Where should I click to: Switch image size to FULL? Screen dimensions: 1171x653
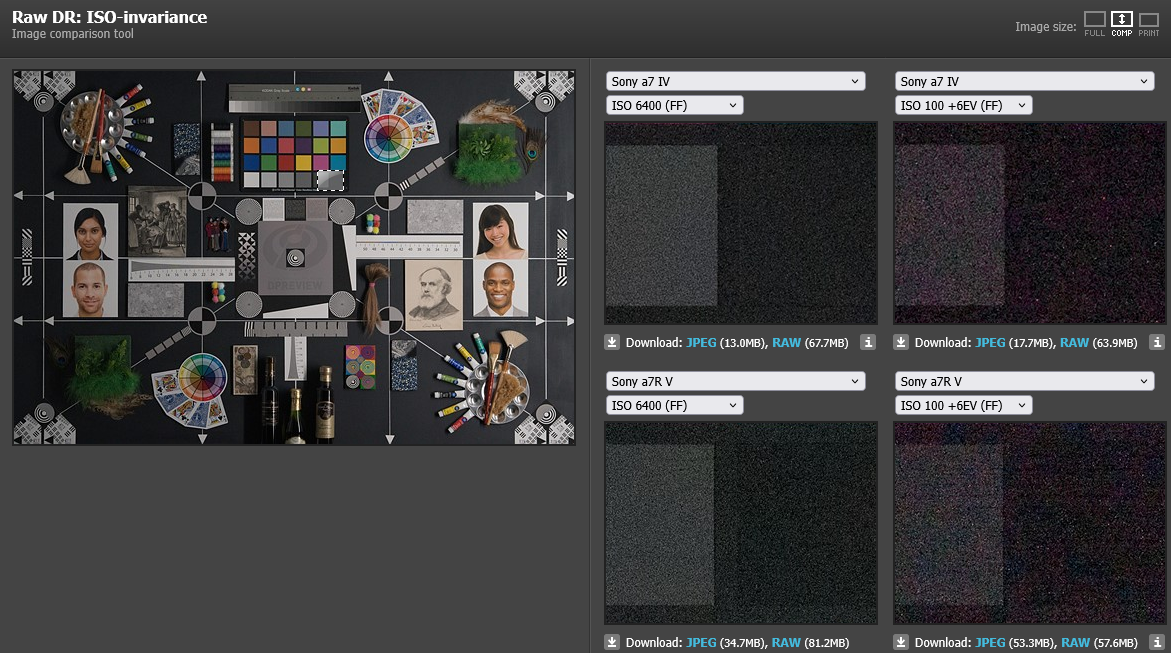(x=1094, y=24)
